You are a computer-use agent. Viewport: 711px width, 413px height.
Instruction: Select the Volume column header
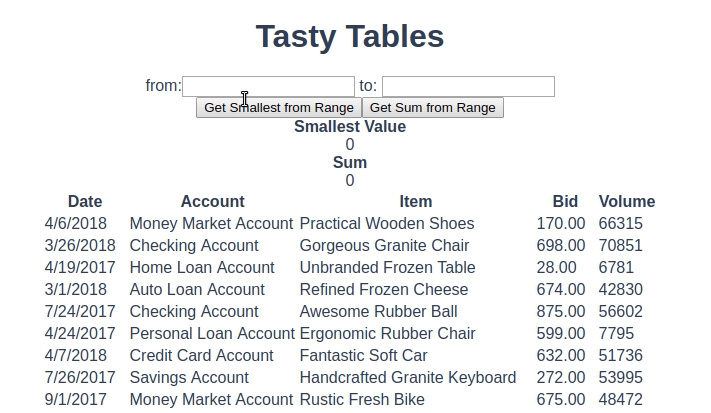click(626, 201)
